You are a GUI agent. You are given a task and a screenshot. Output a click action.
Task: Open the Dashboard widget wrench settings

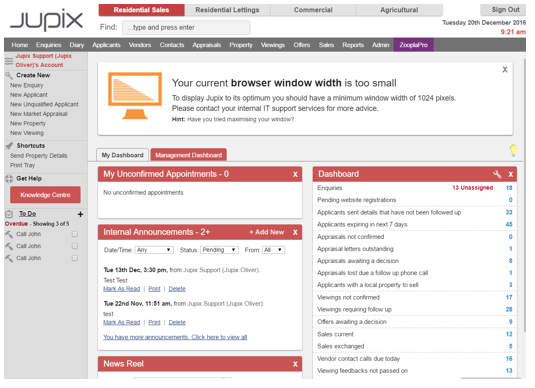[497, 174]
